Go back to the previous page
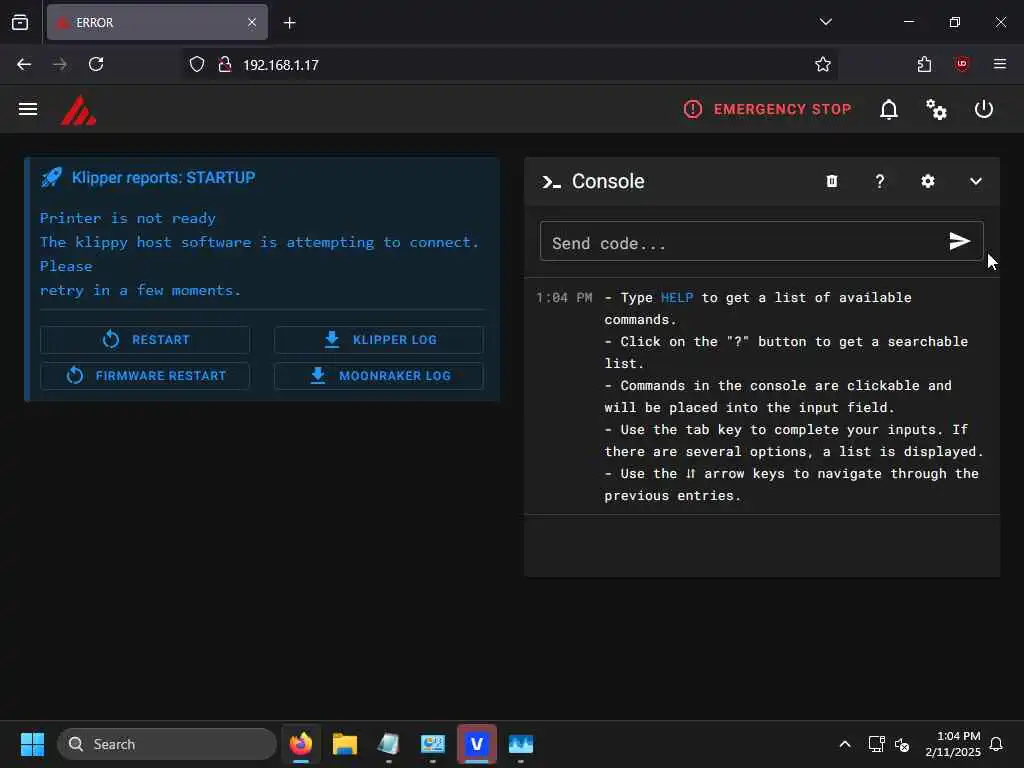Image resolution: width=1024 pixels, height=768 pixels. 24,64
